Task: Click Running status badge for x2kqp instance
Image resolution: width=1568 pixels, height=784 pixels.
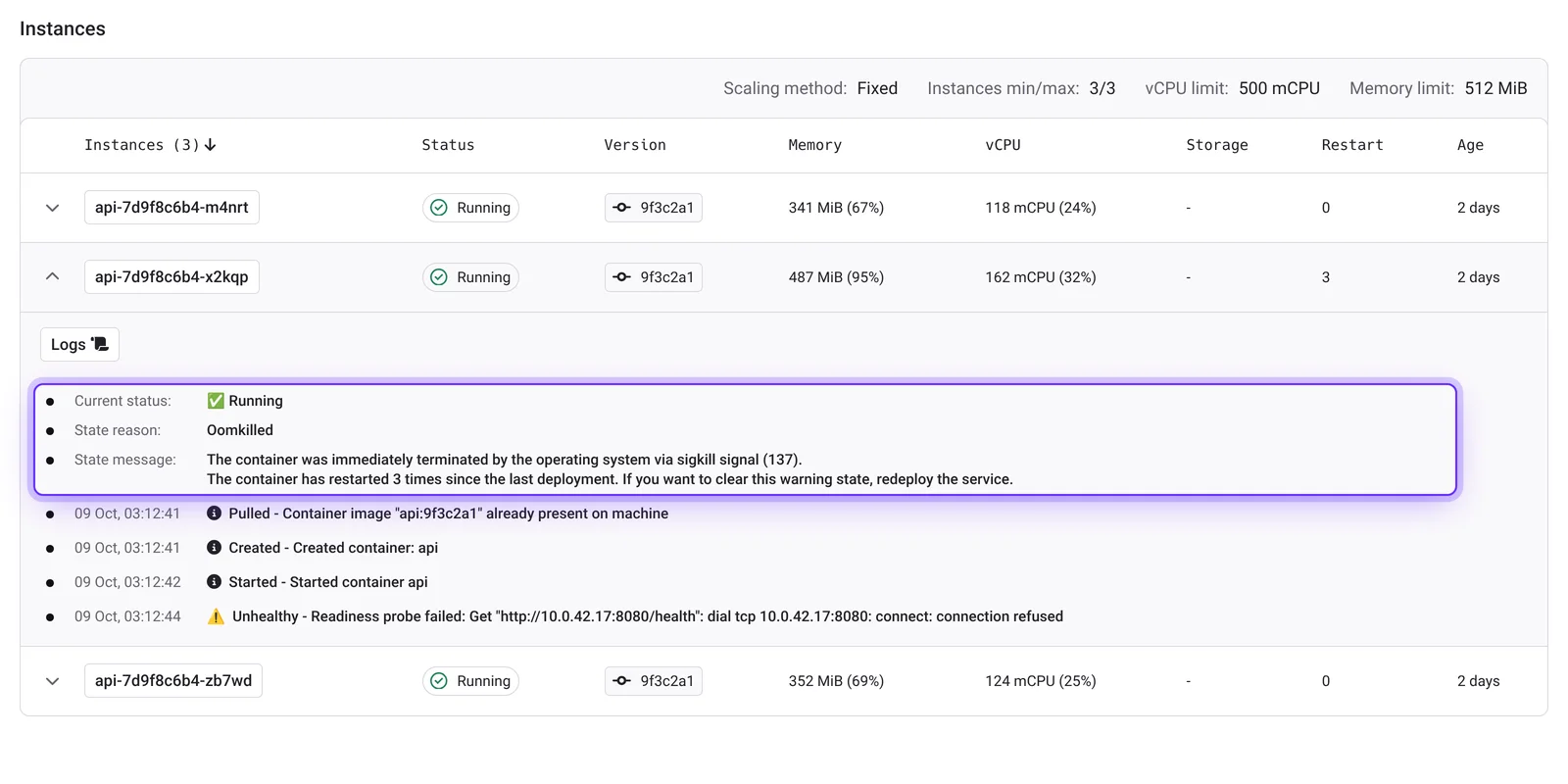Action: click(x=470, y=277)
